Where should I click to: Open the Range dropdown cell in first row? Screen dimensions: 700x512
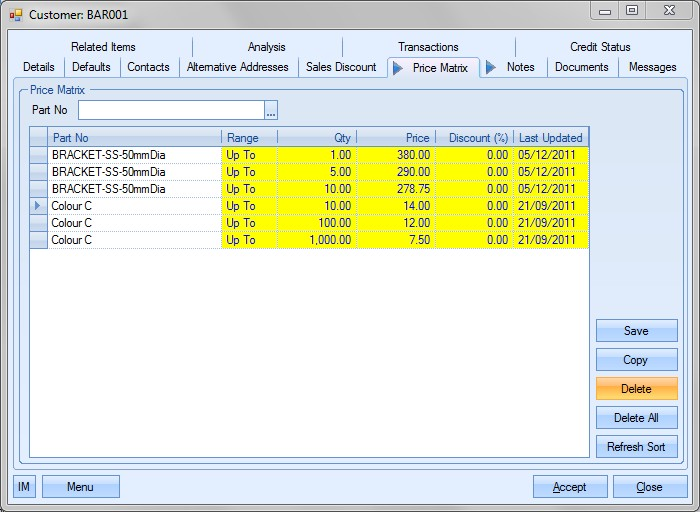click(249, 155)
